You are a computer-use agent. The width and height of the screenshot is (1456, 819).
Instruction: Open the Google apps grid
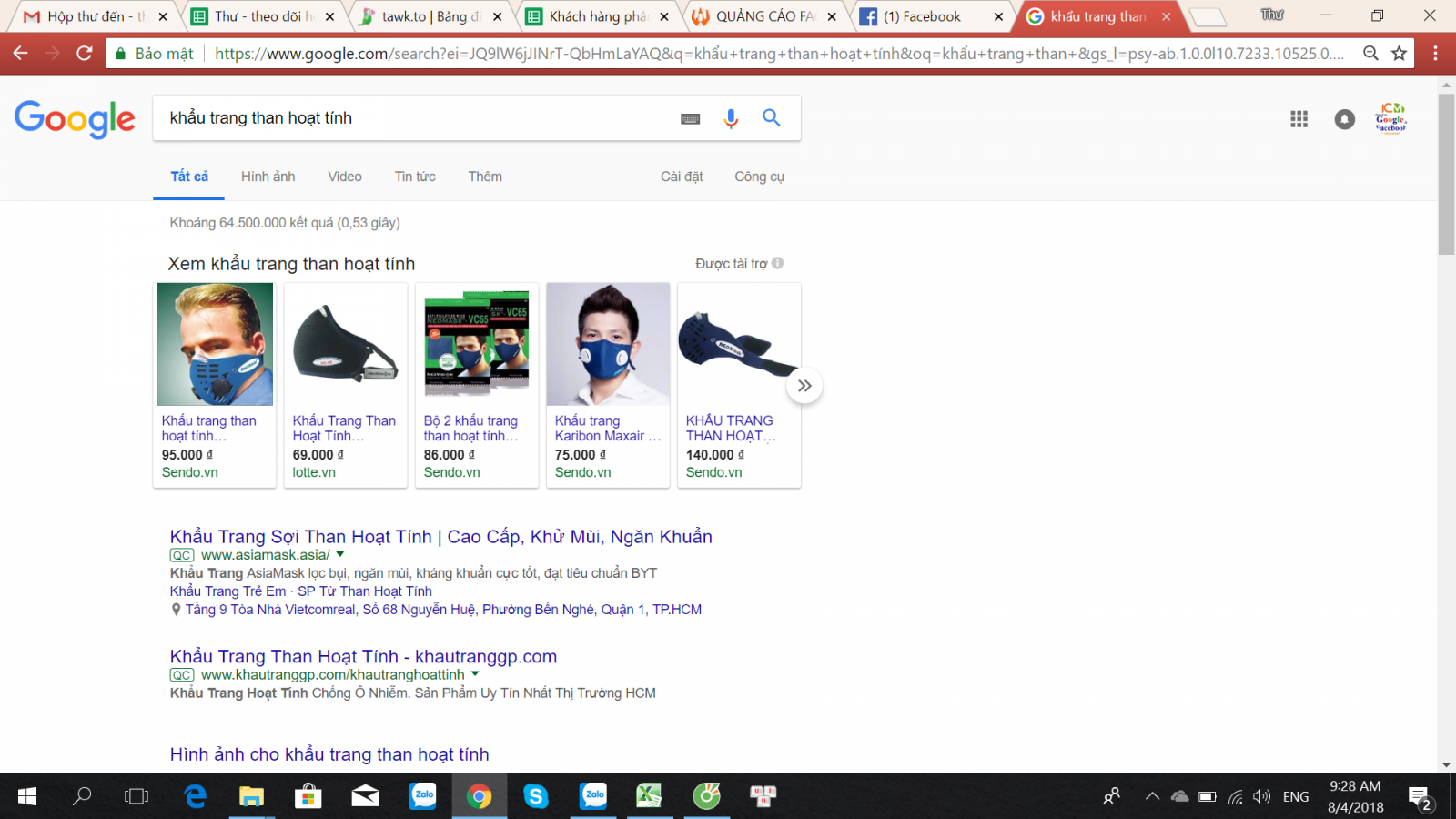click(x=1299, y=119)
